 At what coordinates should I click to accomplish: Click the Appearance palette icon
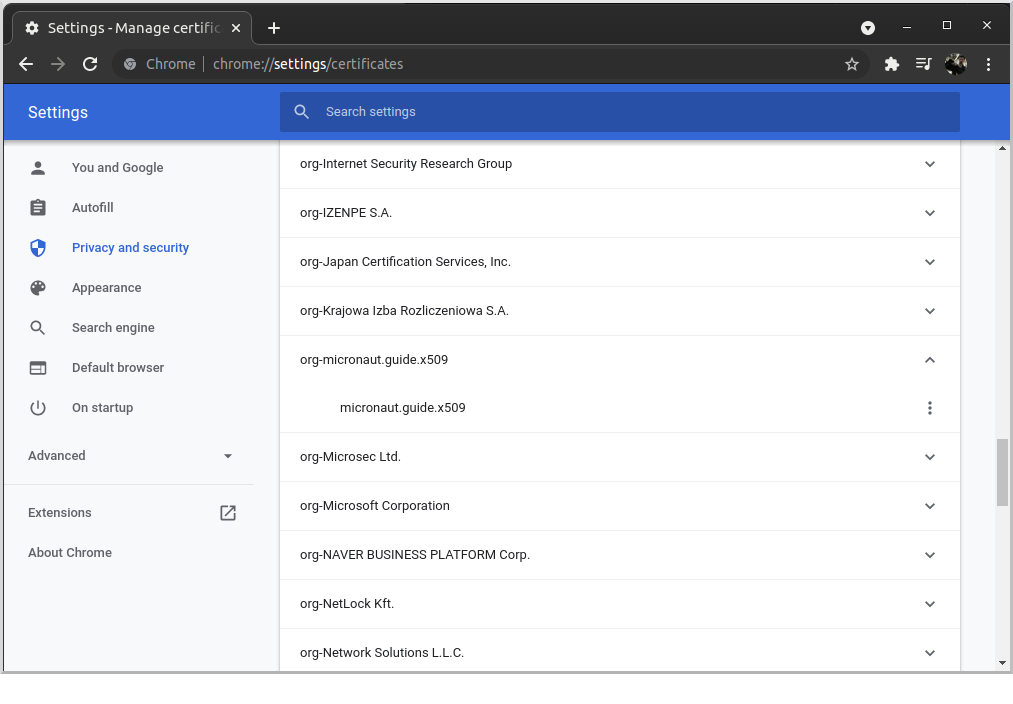click(x=38, y=287)
